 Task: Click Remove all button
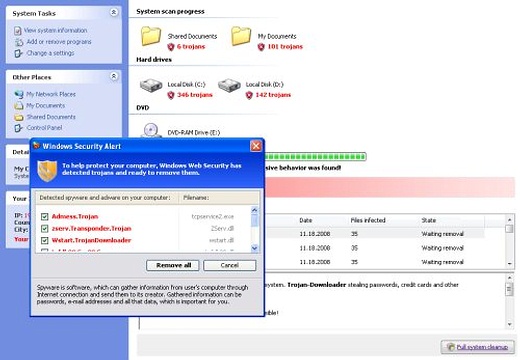click(x=173, y=265)
